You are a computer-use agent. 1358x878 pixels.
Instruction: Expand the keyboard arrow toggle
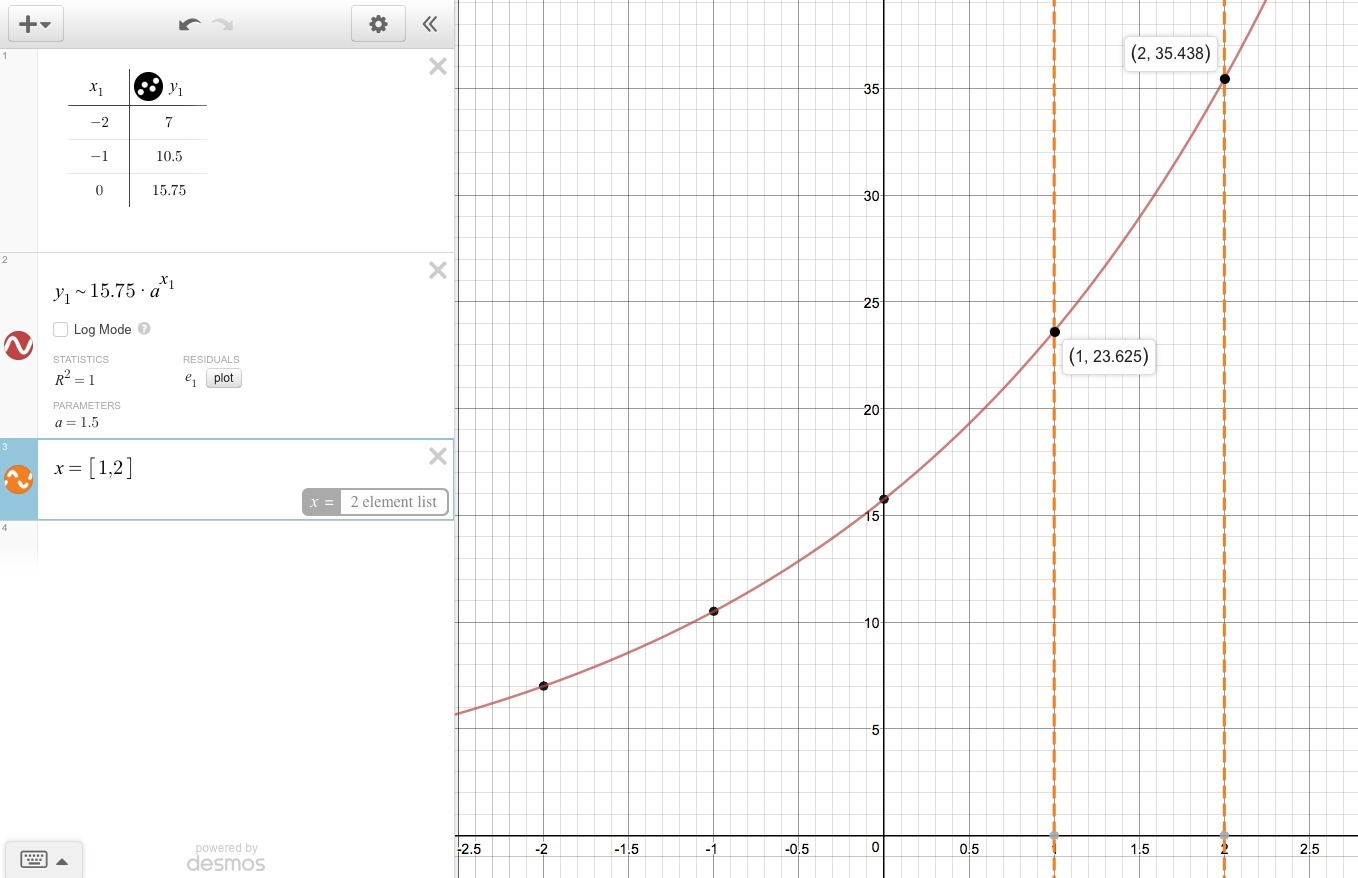(x=62, y=860)
